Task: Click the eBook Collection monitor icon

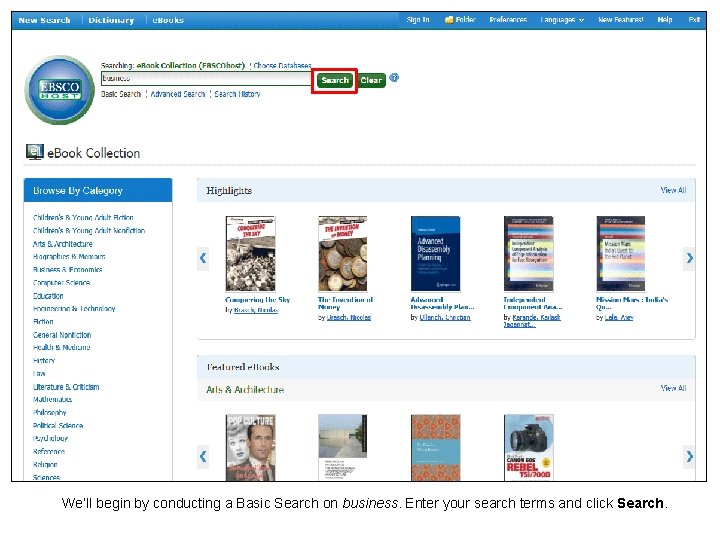Action: [x=34, y=152]
